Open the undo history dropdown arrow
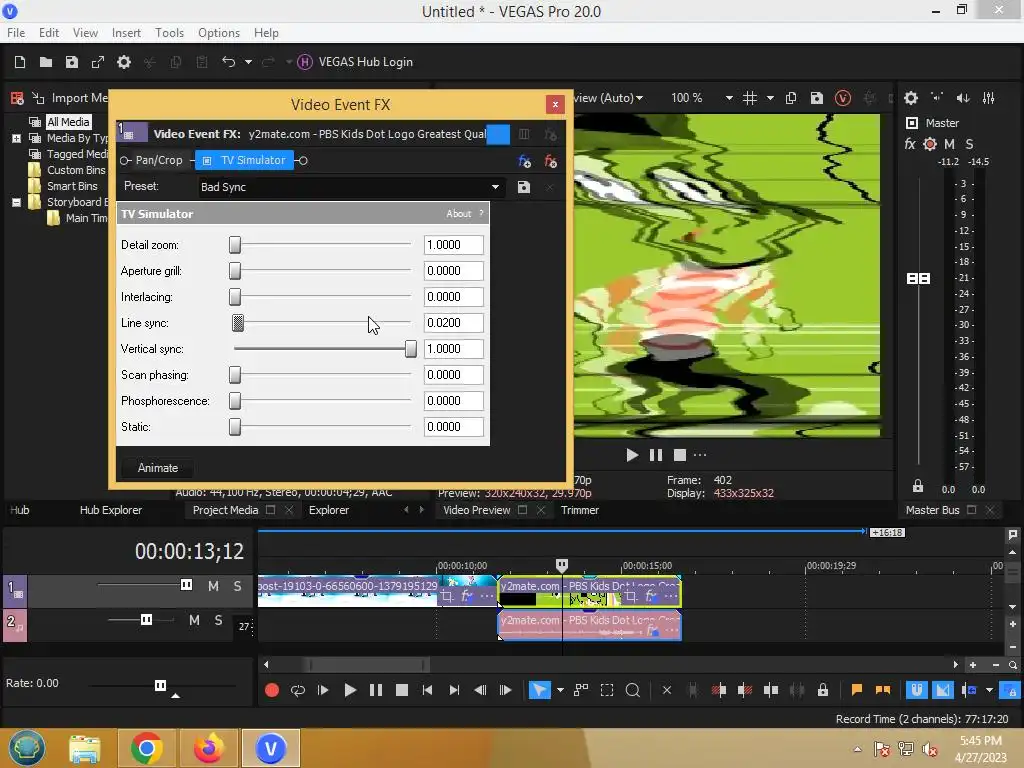The image size is (1024, 768). coord(248,62)
